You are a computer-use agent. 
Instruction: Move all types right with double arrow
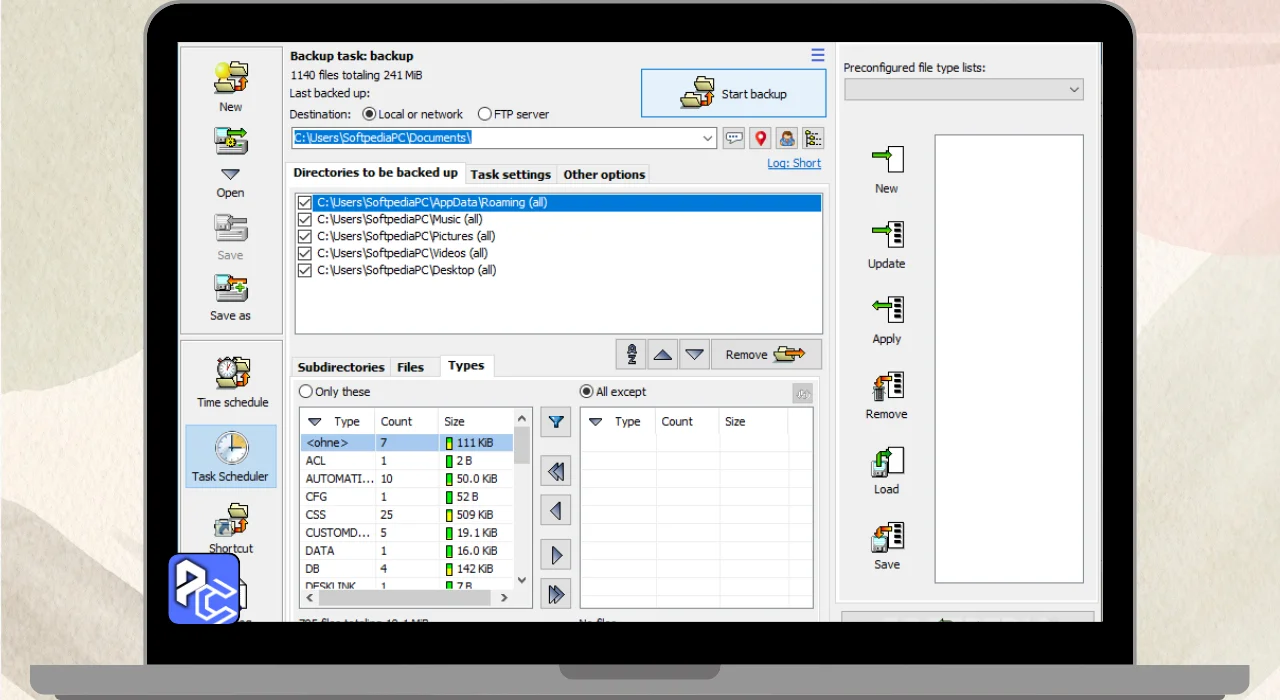pyautogui.click(x=556, y=594)
